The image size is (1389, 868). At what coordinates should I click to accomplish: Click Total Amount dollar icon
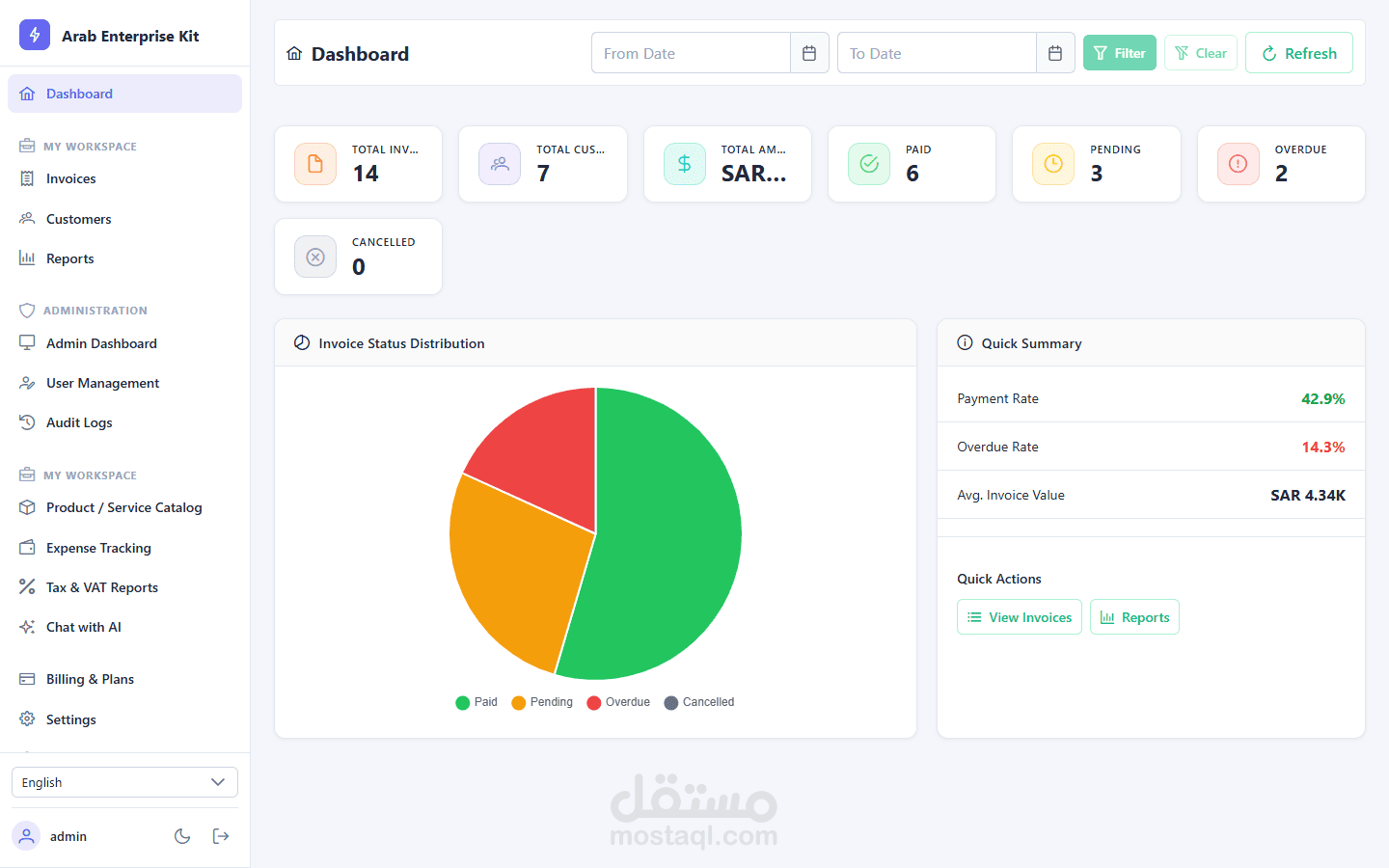tap(685, 164)
